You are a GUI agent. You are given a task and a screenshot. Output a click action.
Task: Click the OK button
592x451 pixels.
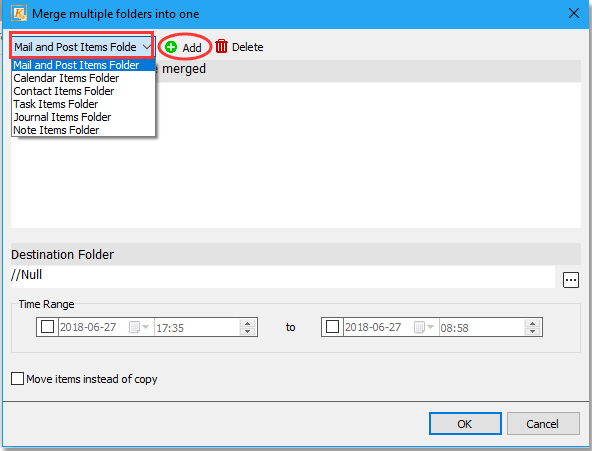[465, 423]
